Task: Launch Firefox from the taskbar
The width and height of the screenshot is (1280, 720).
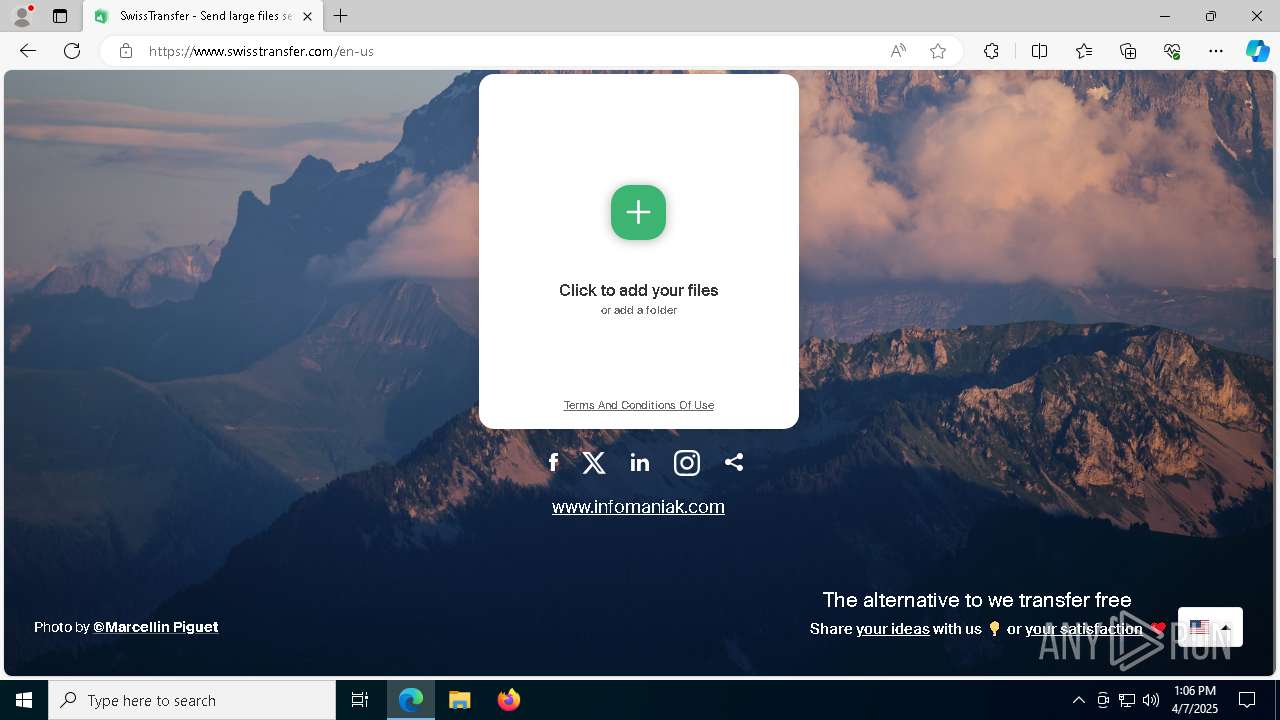Action: 509,700
